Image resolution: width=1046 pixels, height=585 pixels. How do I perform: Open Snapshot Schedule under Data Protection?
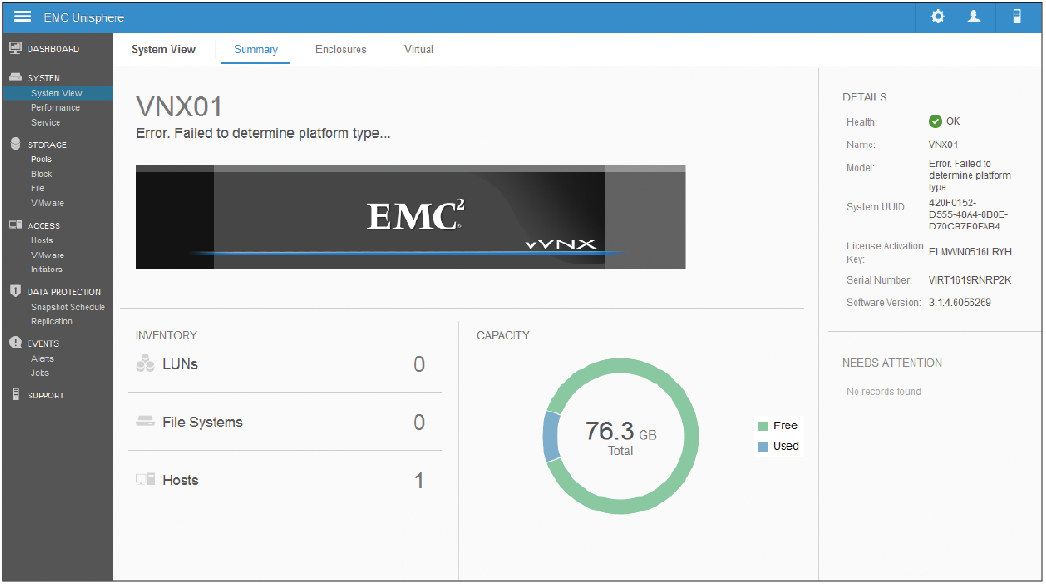[x=68, y=307]
